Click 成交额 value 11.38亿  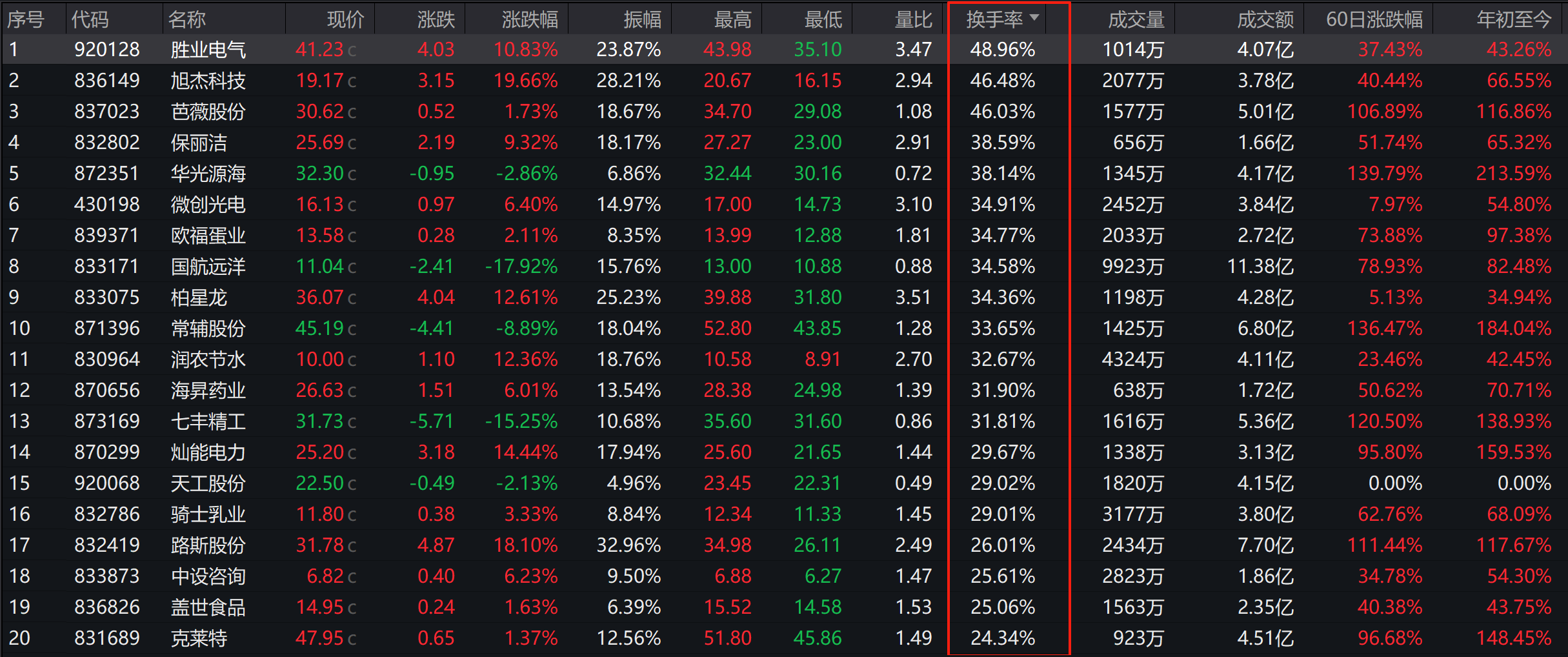coord(1260,267)
